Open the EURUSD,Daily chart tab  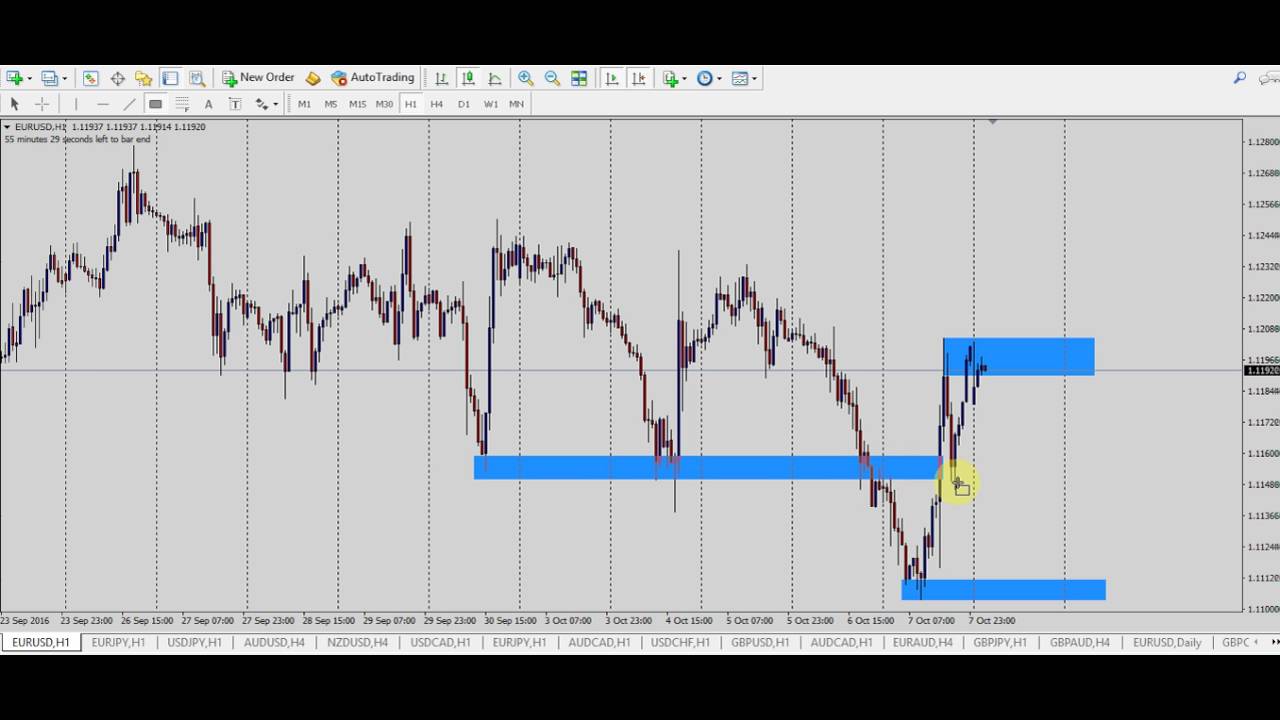click(1167, 642)
